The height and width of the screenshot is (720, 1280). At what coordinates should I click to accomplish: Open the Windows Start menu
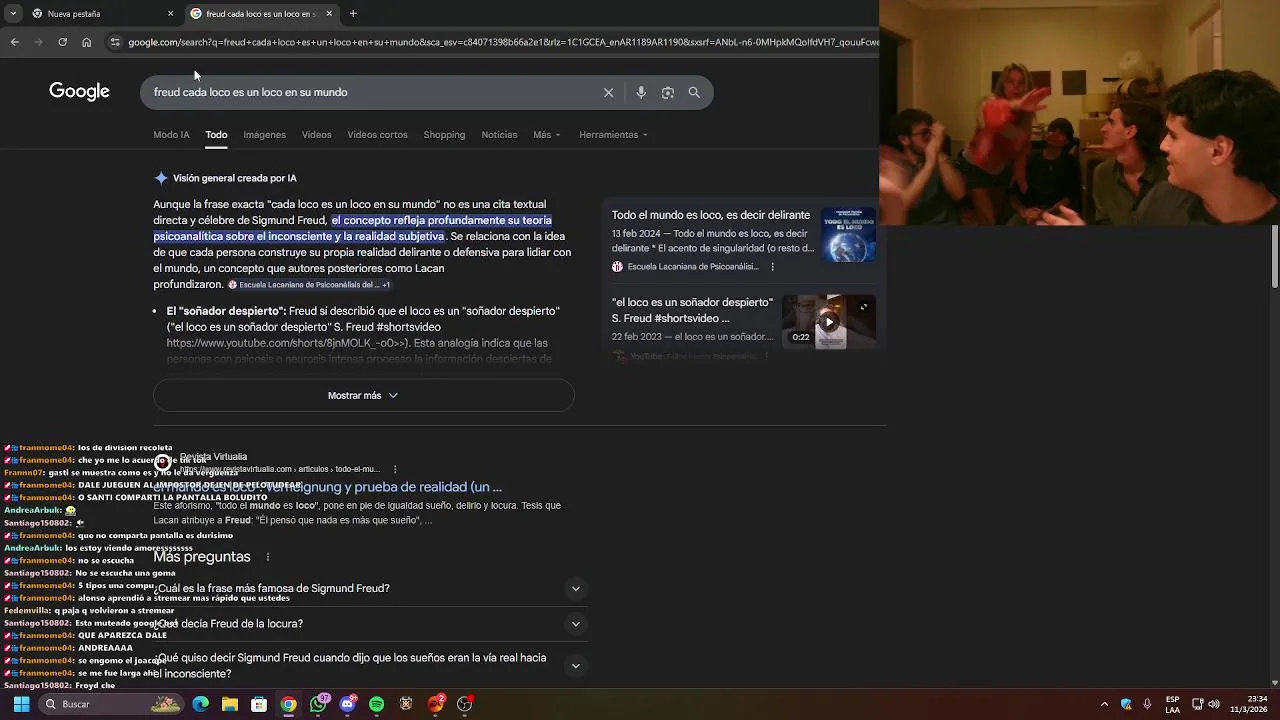coord(21,704)
